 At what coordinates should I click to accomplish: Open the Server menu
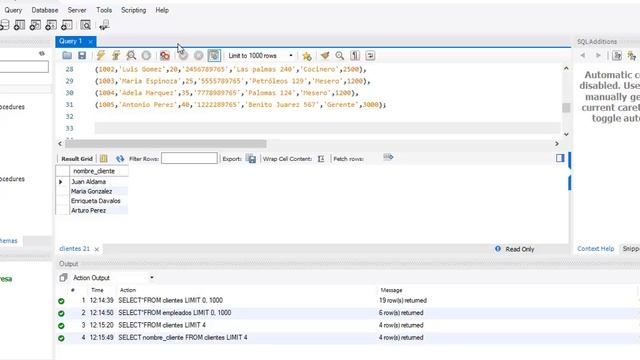click(77, 10)
